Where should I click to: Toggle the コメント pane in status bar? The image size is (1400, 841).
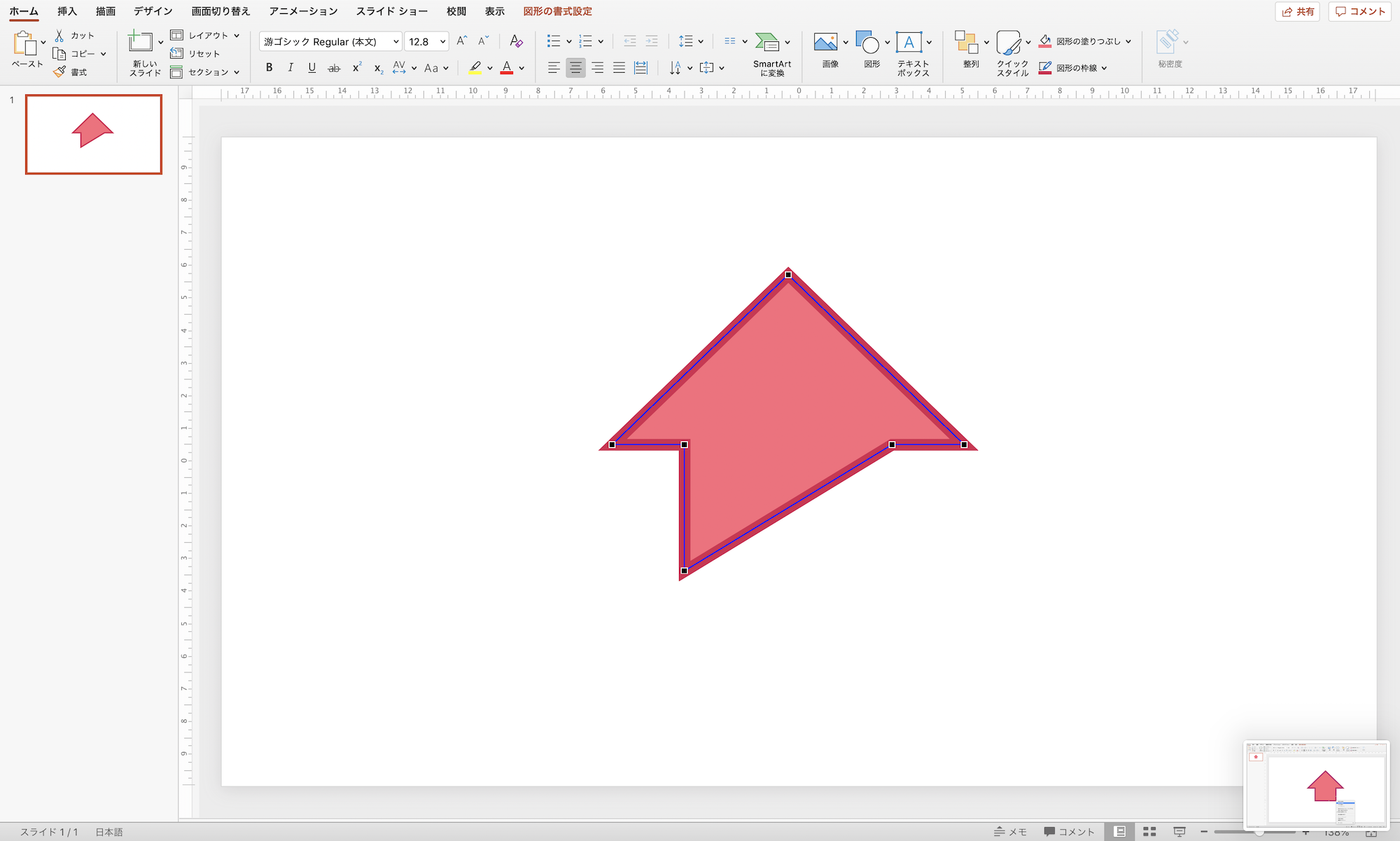(1069, 832)
